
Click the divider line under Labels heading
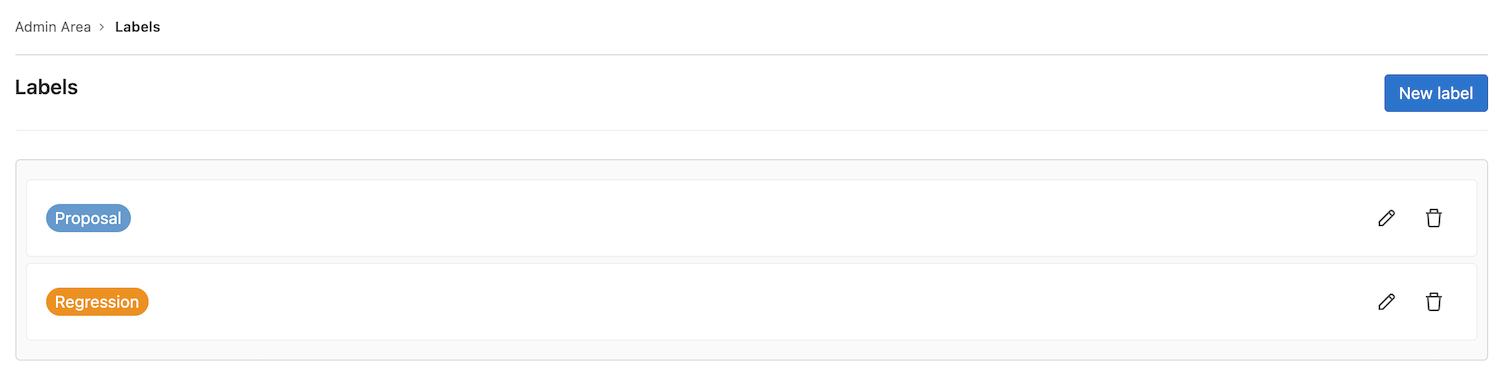[x=751, y=130]
